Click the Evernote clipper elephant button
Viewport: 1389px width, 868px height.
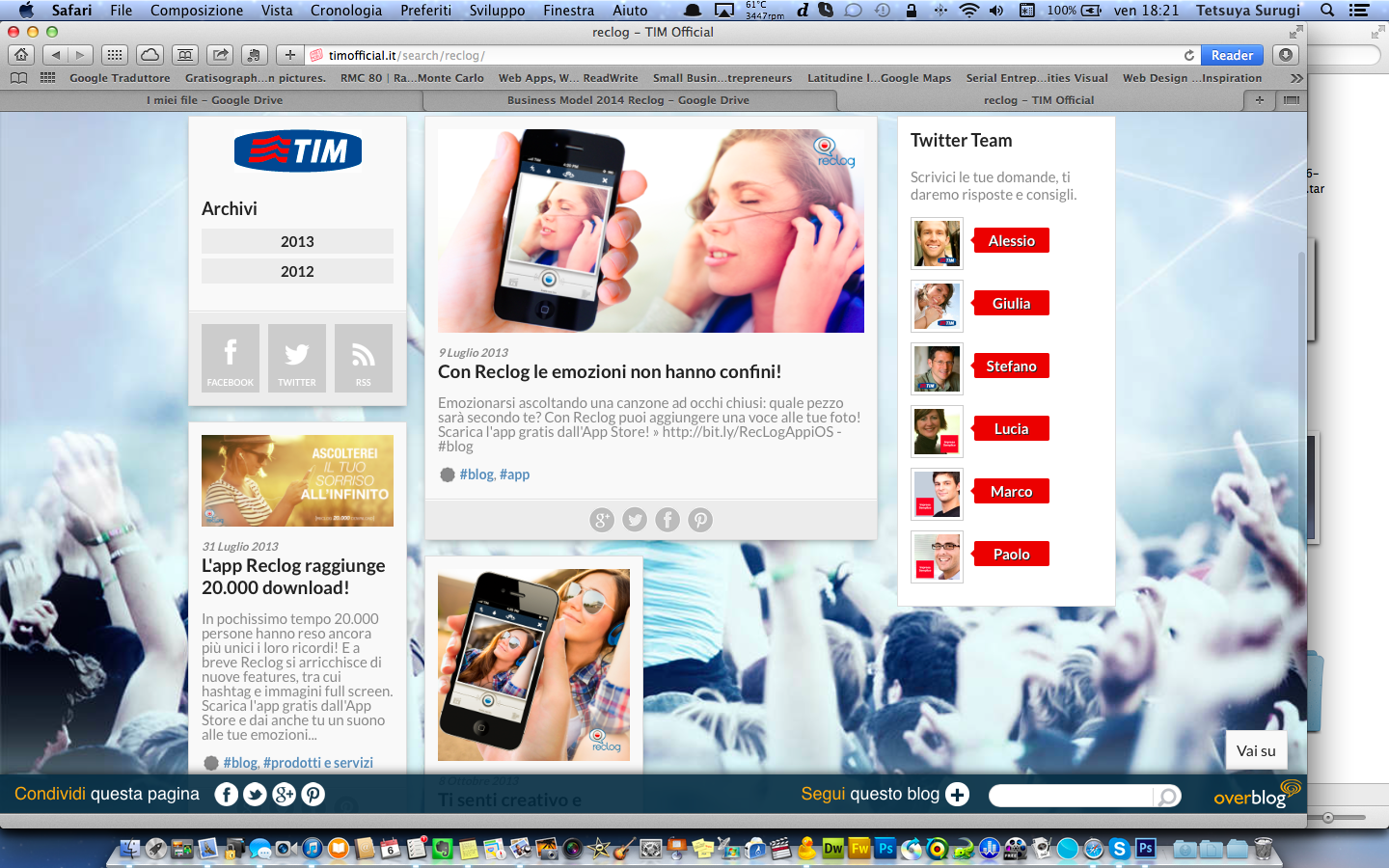255,55
